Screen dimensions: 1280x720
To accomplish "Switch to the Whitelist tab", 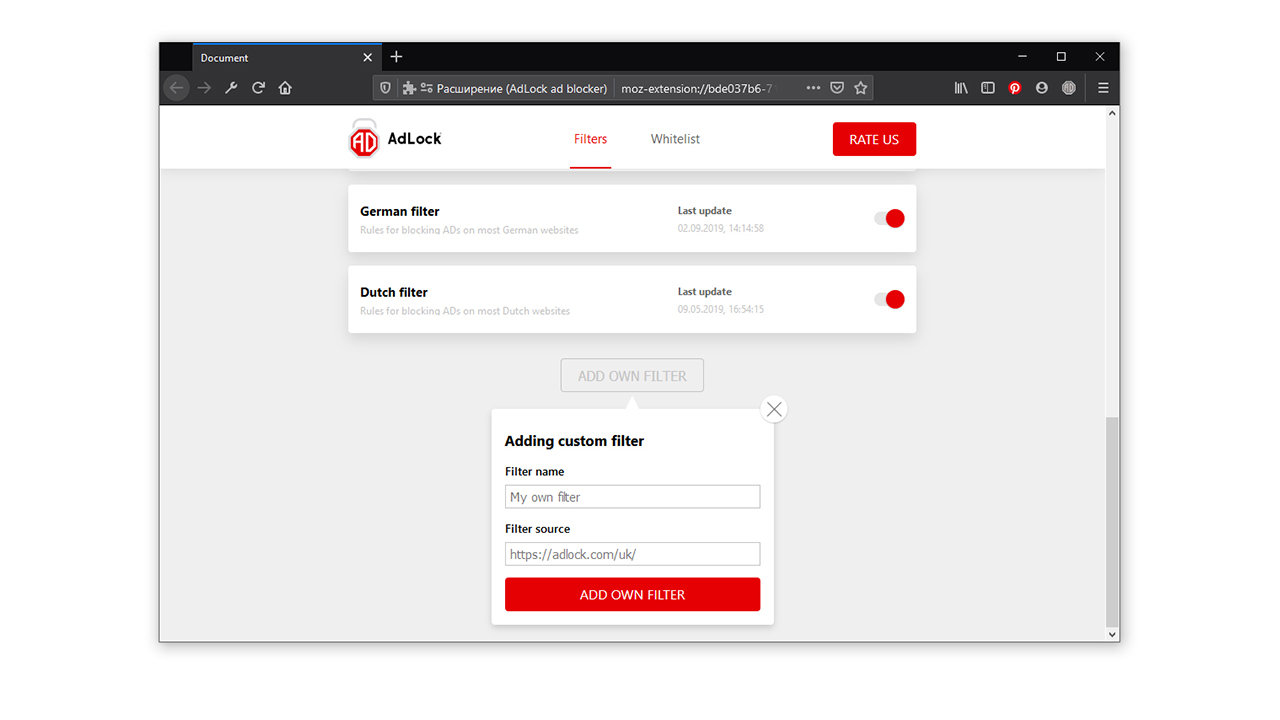I will tap(675, 139).
